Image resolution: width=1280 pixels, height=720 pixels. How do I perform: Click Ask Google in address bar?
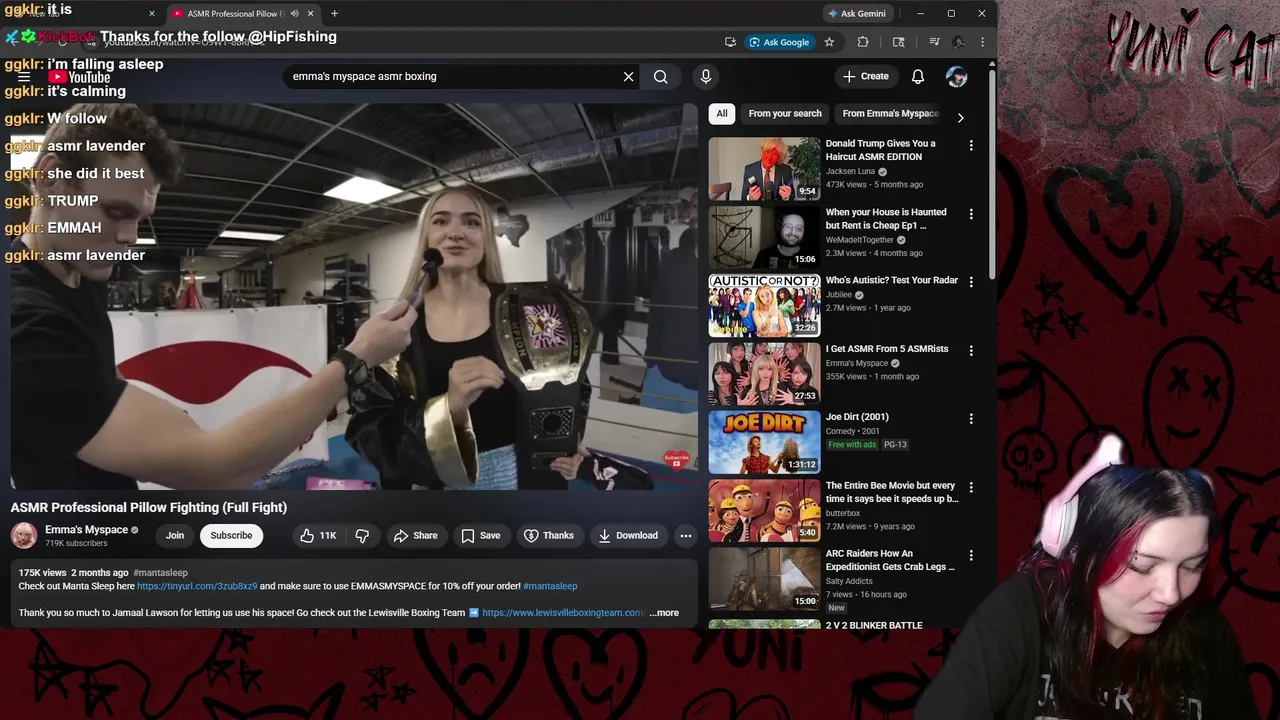coord(780,42)
